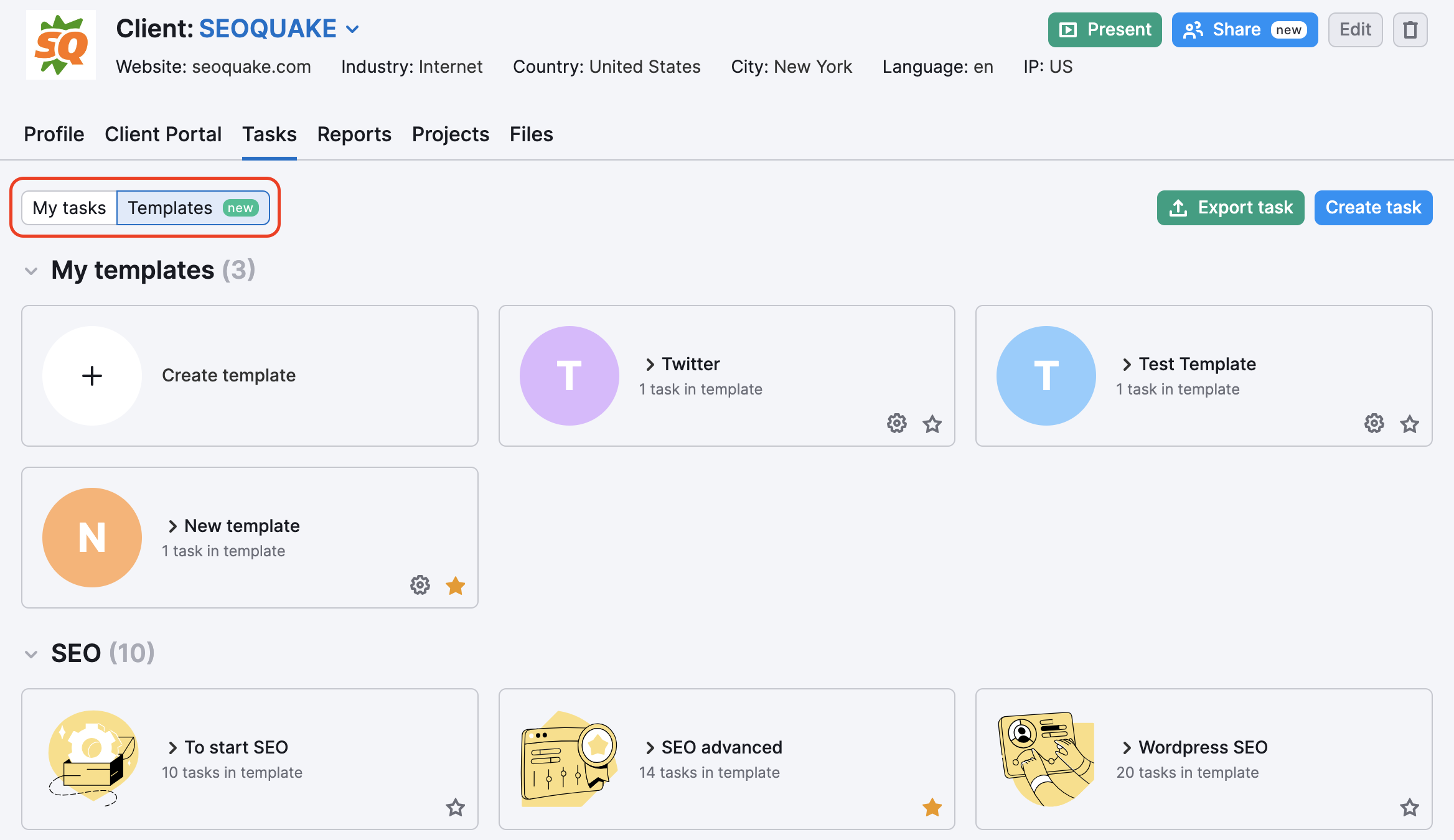Click the purple T Twitter avatar
Viewport: 1454px width, 840px height.
coord(570,376)
